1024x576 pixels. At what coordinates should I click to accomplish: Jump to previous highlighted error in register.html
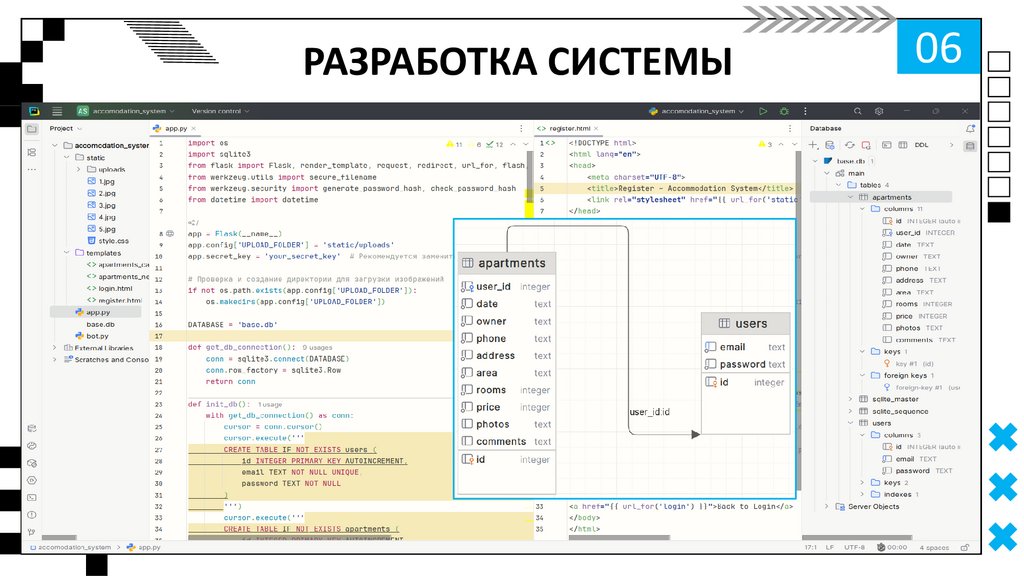click(x=781, y=144)
